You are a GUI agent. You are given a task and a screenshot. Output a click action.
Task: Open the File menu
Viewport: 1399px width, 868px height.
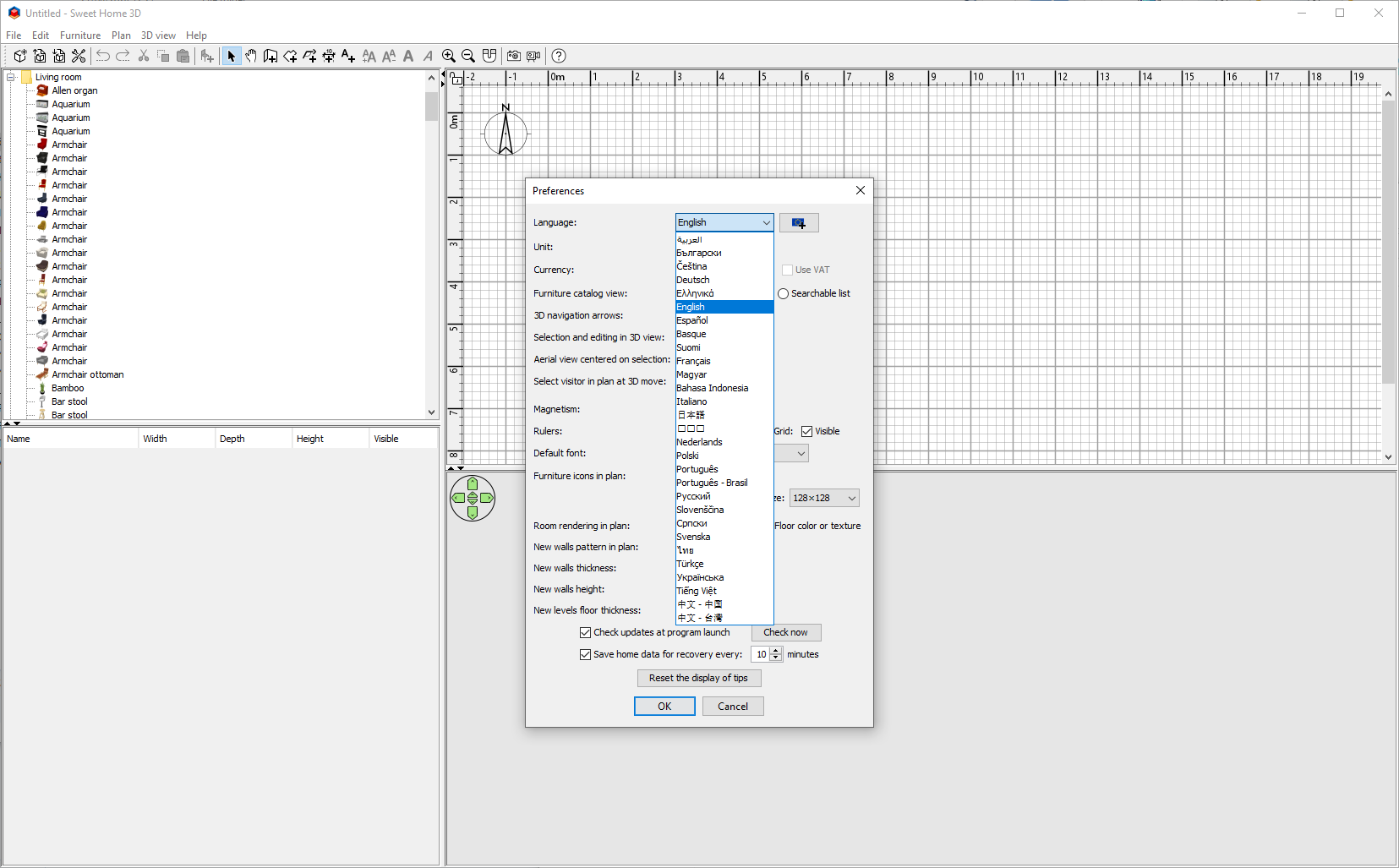[x=14, y=35]
